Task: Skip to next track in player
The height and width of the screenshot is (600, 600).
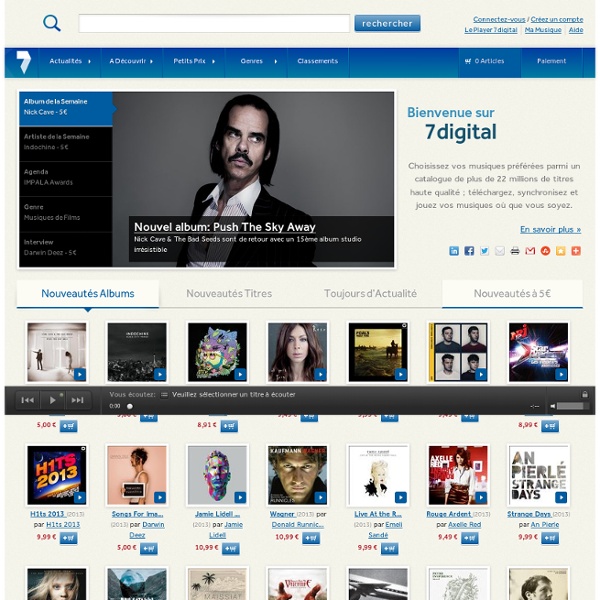Action: [78, 400]
